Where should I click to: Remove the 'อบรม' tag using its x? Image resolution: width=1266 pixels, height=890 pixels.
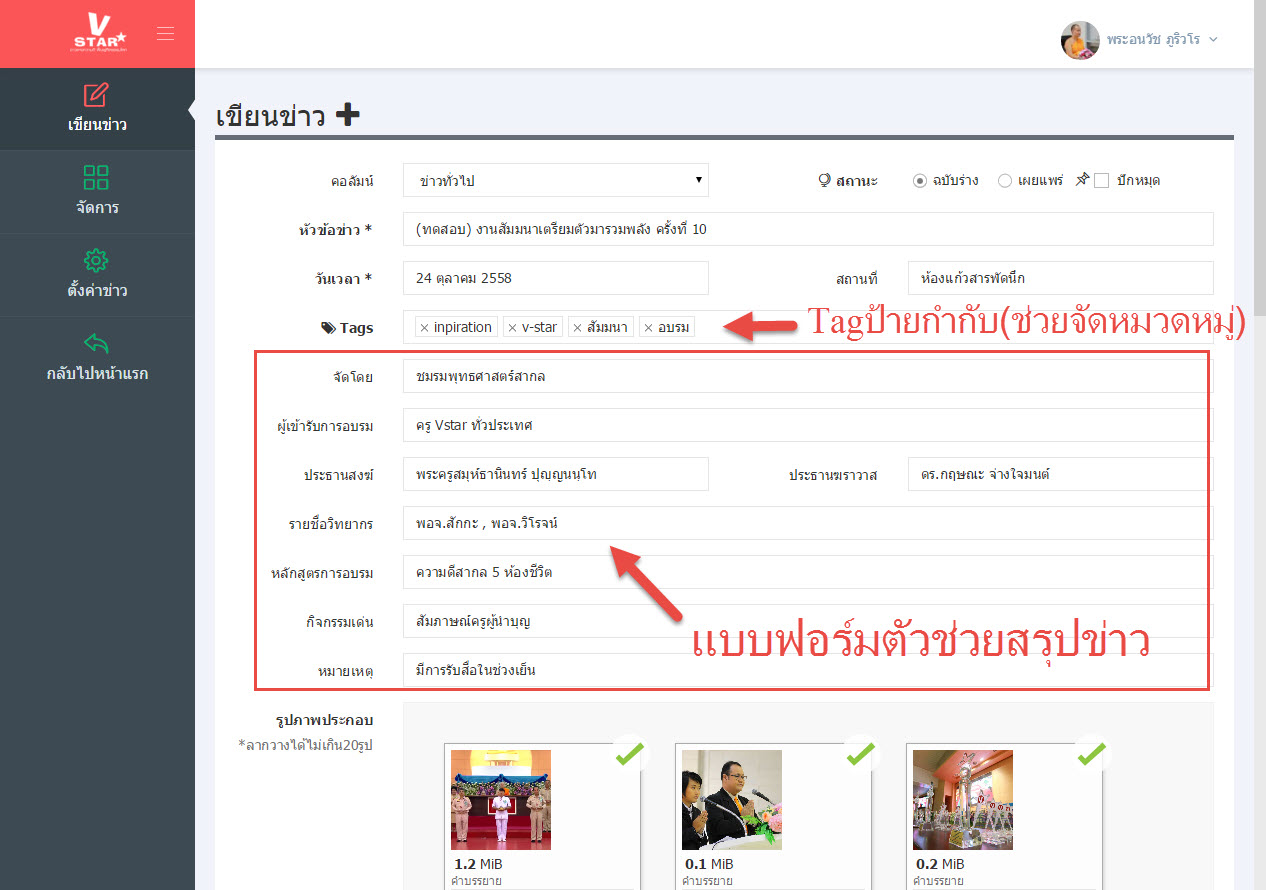point(648,328)
